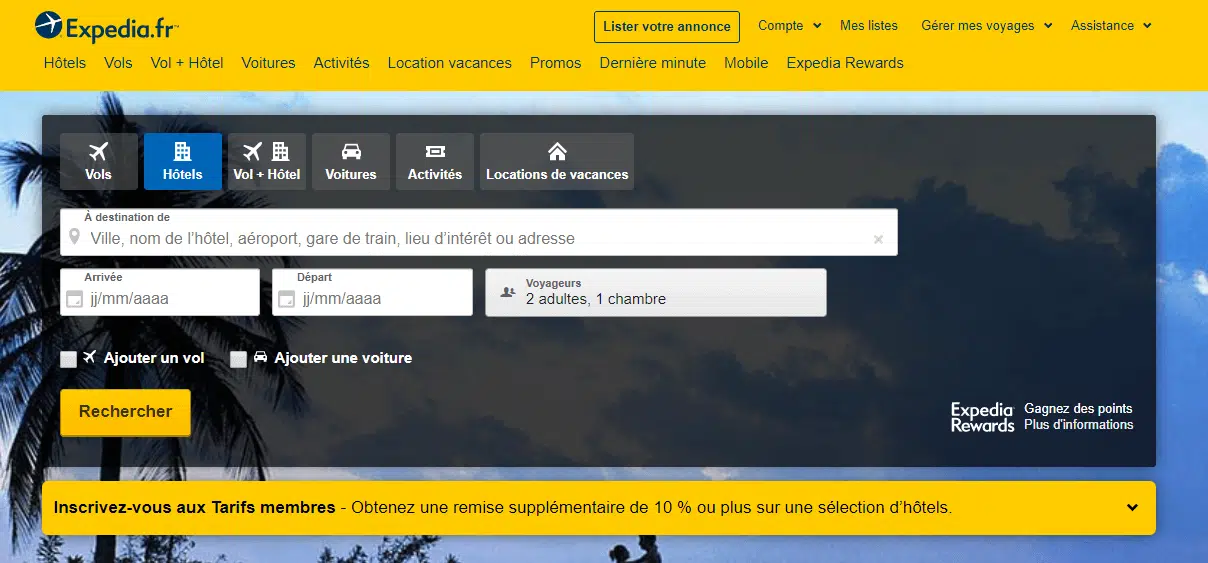The width and height of the screenshot is (1208, 563).
Task: Open Hôtels in top navigation
Action: click(x=65, y=63)
